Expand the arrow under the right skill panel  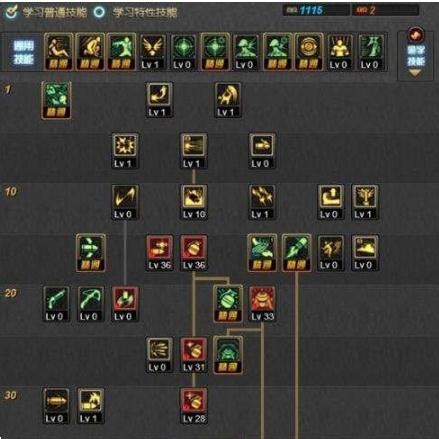click(415, 73)
